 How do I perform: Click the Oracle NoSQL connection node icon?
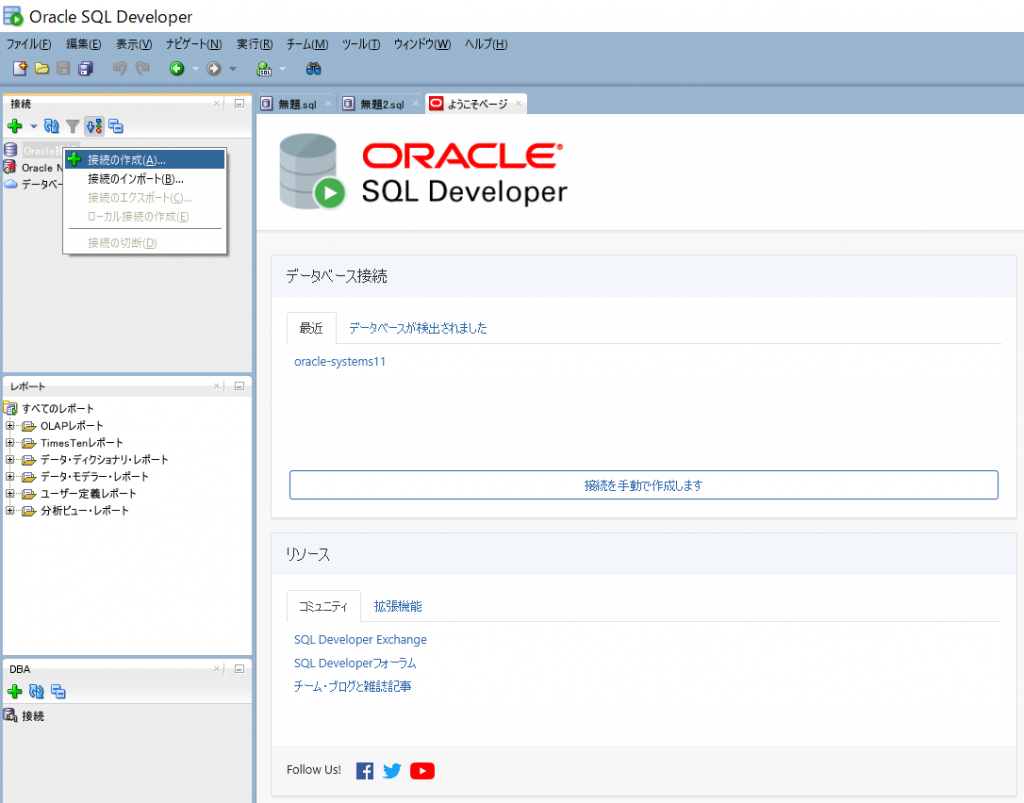click(x=10, y=167)
